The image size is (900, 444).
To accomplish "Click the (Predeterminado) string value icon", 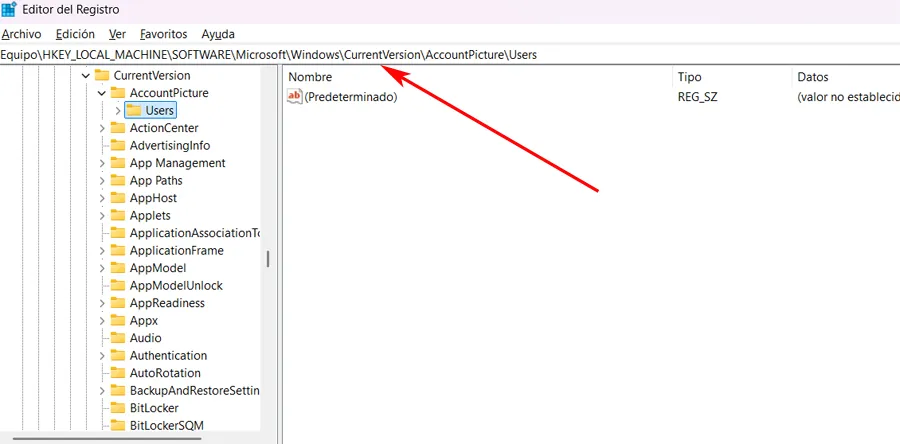I will tap(294, 96).
